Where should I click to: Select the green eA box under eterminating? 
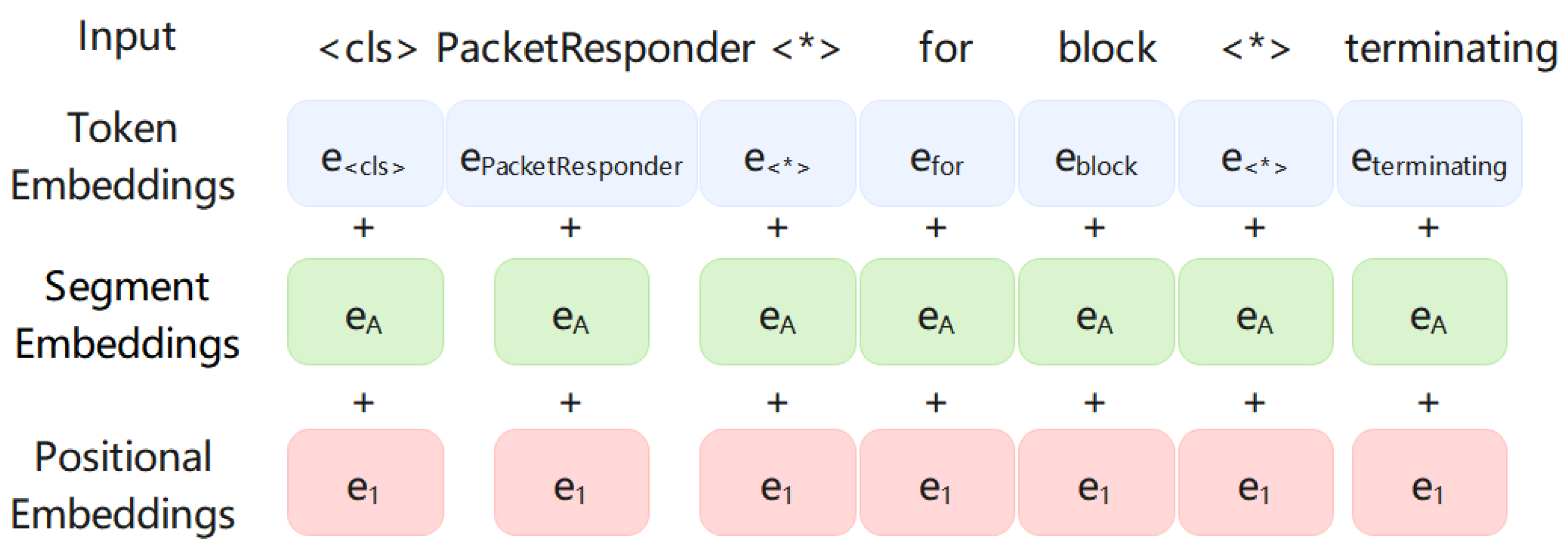point(1429,312)
